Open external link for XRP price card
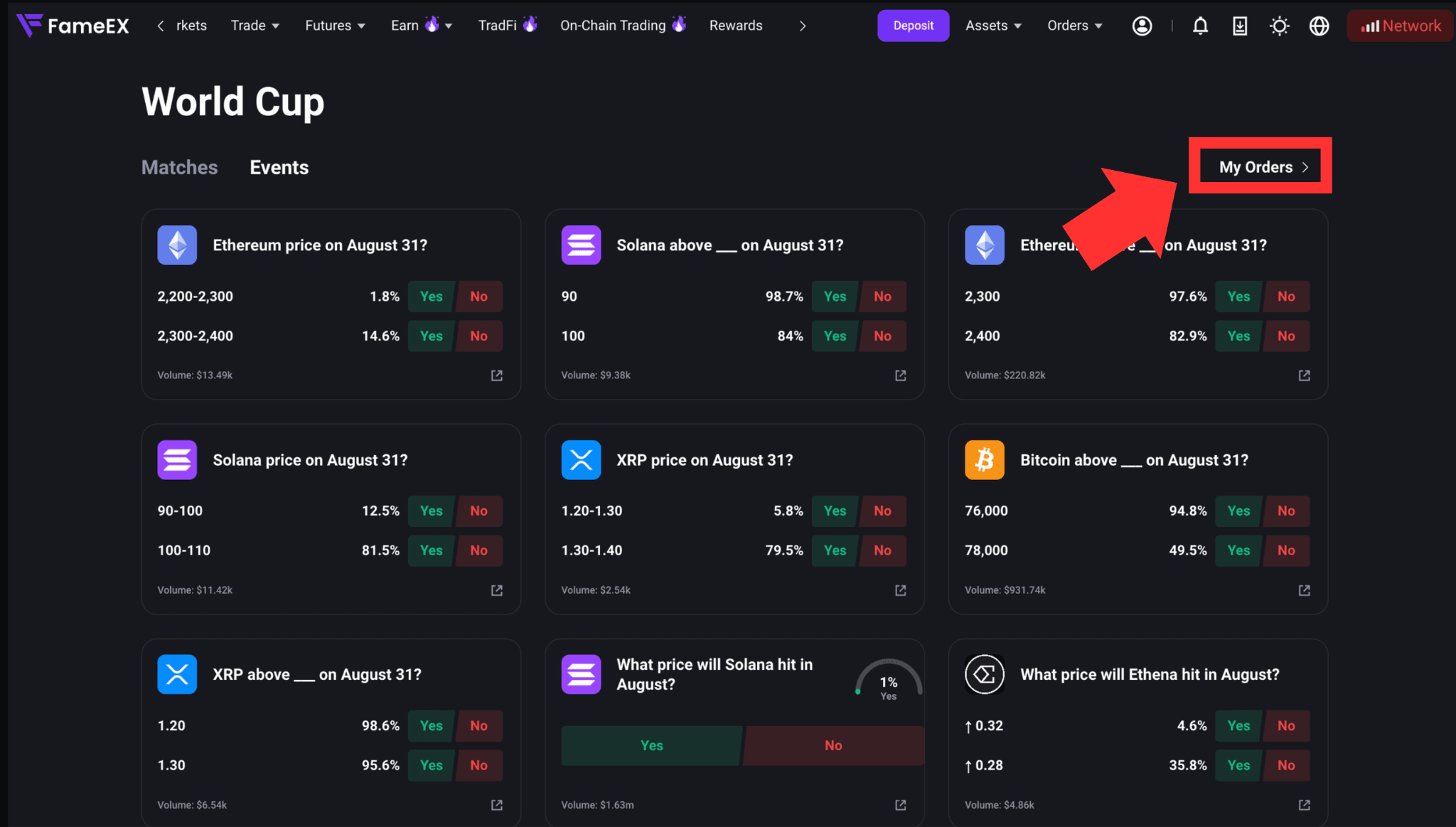 901,590
